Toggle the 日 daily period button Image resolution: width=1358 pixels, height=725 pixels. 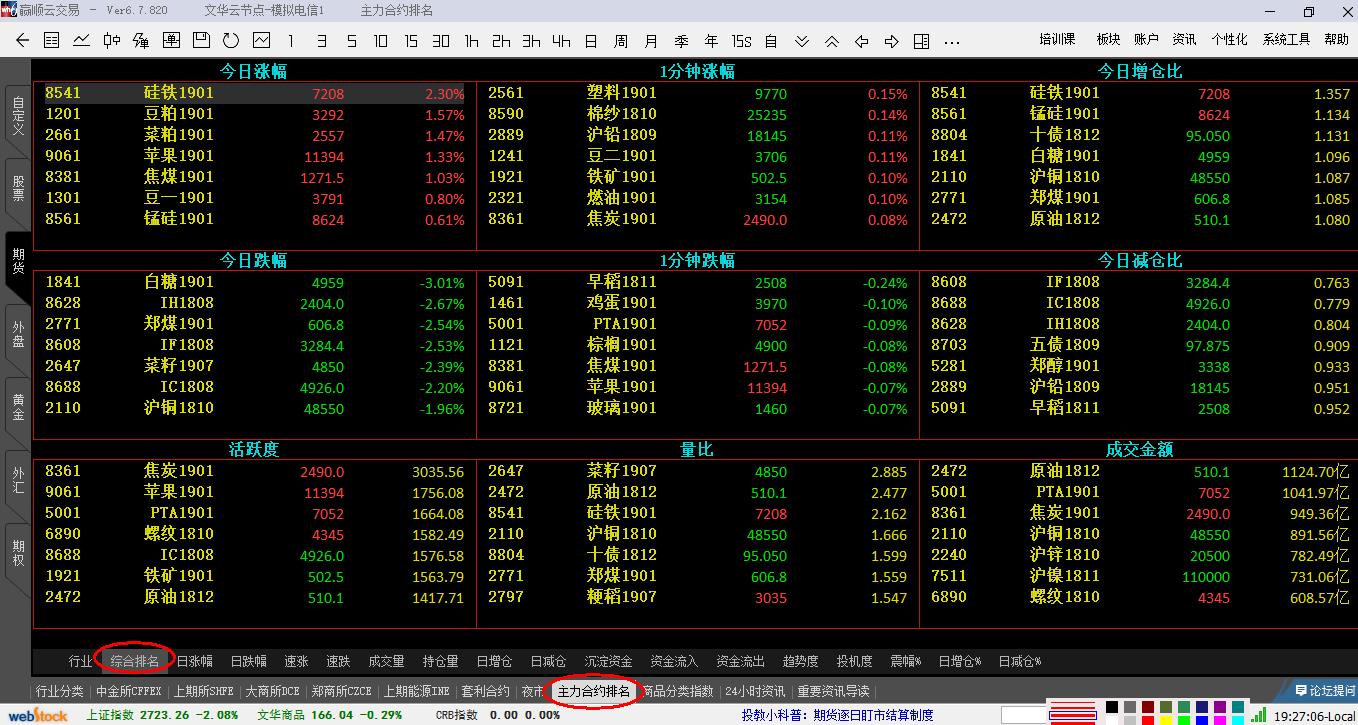click(x=591, y=41)
